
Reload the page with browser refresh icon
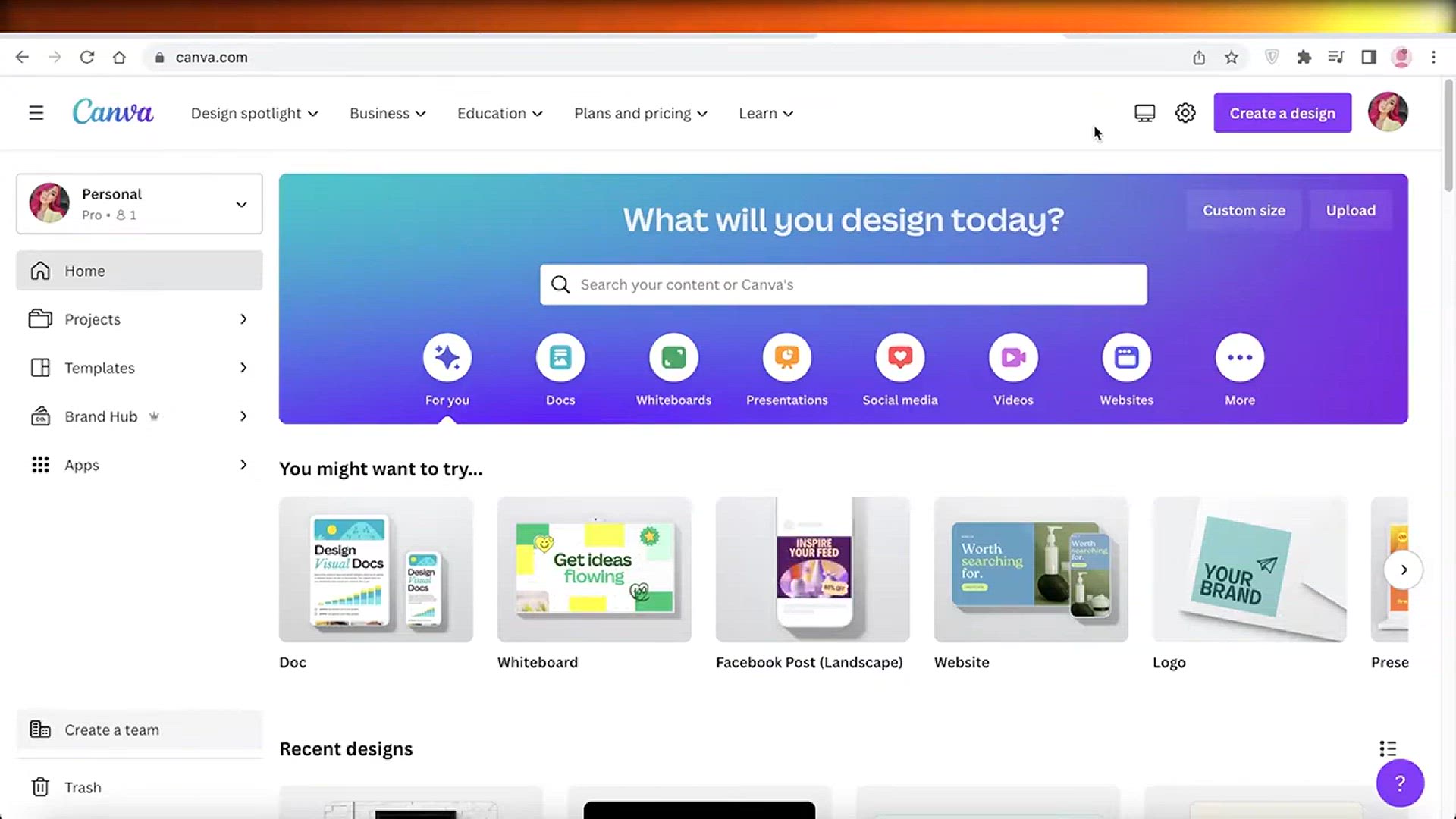click(x=87, y=57)
